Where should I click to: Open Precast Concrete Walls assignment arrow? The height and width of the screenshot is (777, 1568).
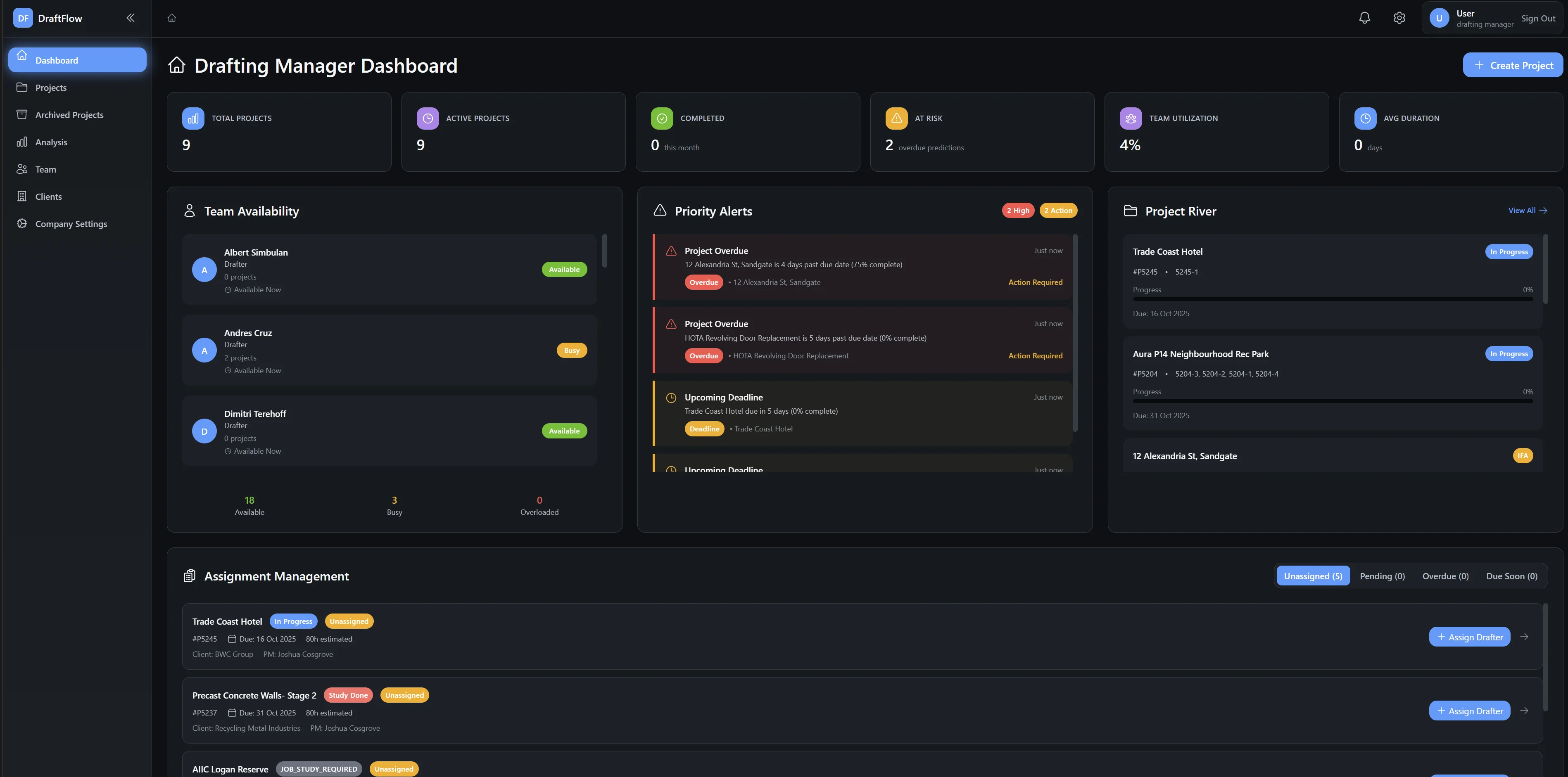click(x=1524, y=711)
